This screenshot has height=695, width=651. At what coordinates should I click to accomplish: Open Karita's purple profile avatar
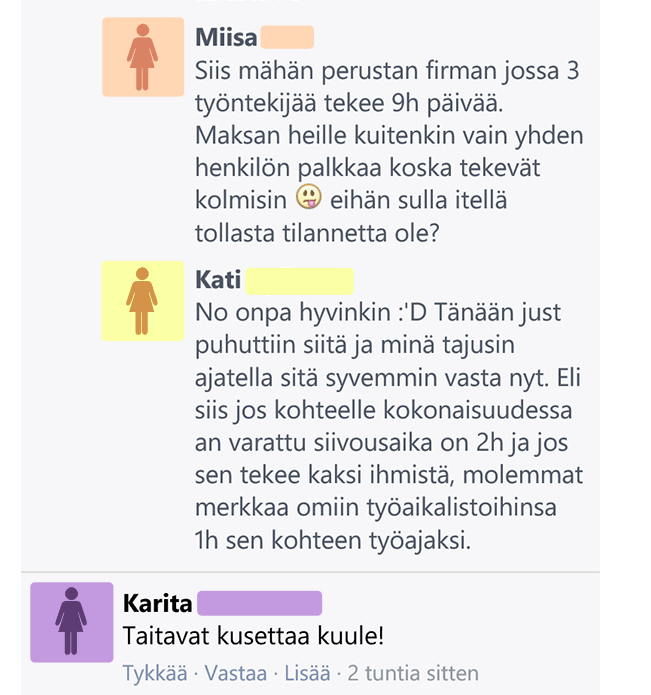point(72,622)
